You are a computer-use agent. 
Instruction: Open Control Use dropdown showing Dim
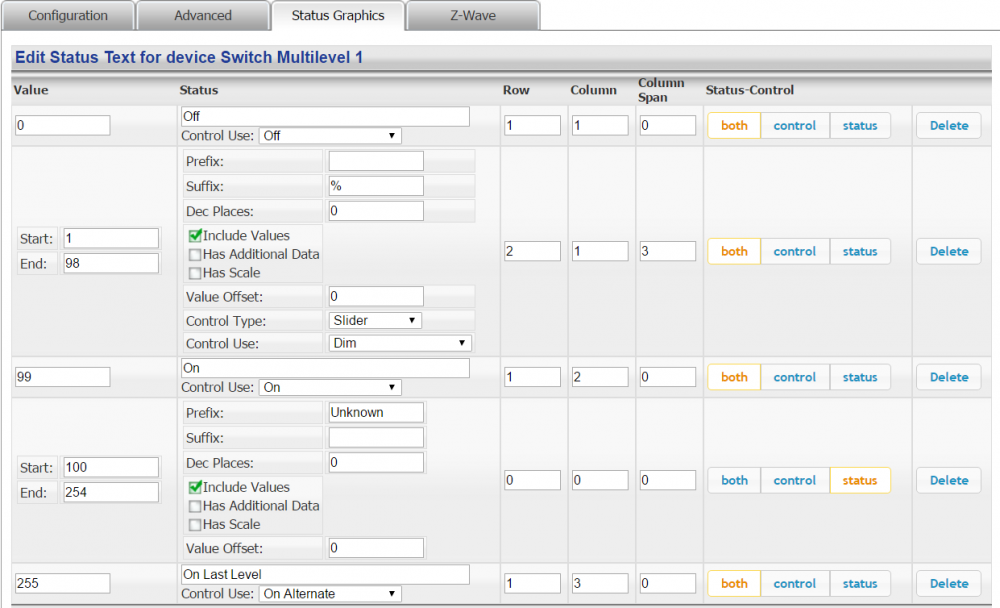click(x=400, y=343)
